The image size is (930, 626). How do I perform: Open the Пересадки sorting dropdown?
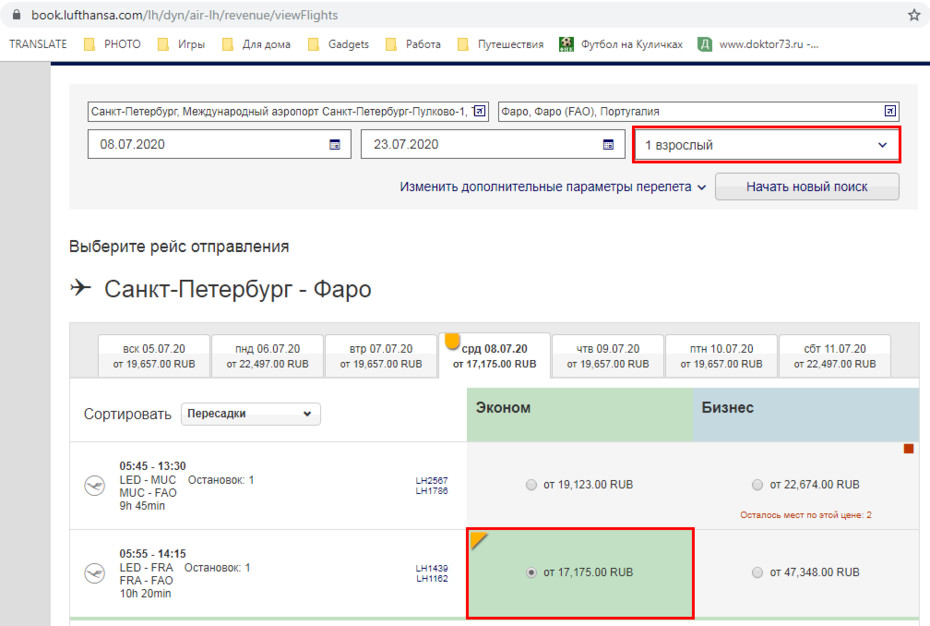click(250, 414)
